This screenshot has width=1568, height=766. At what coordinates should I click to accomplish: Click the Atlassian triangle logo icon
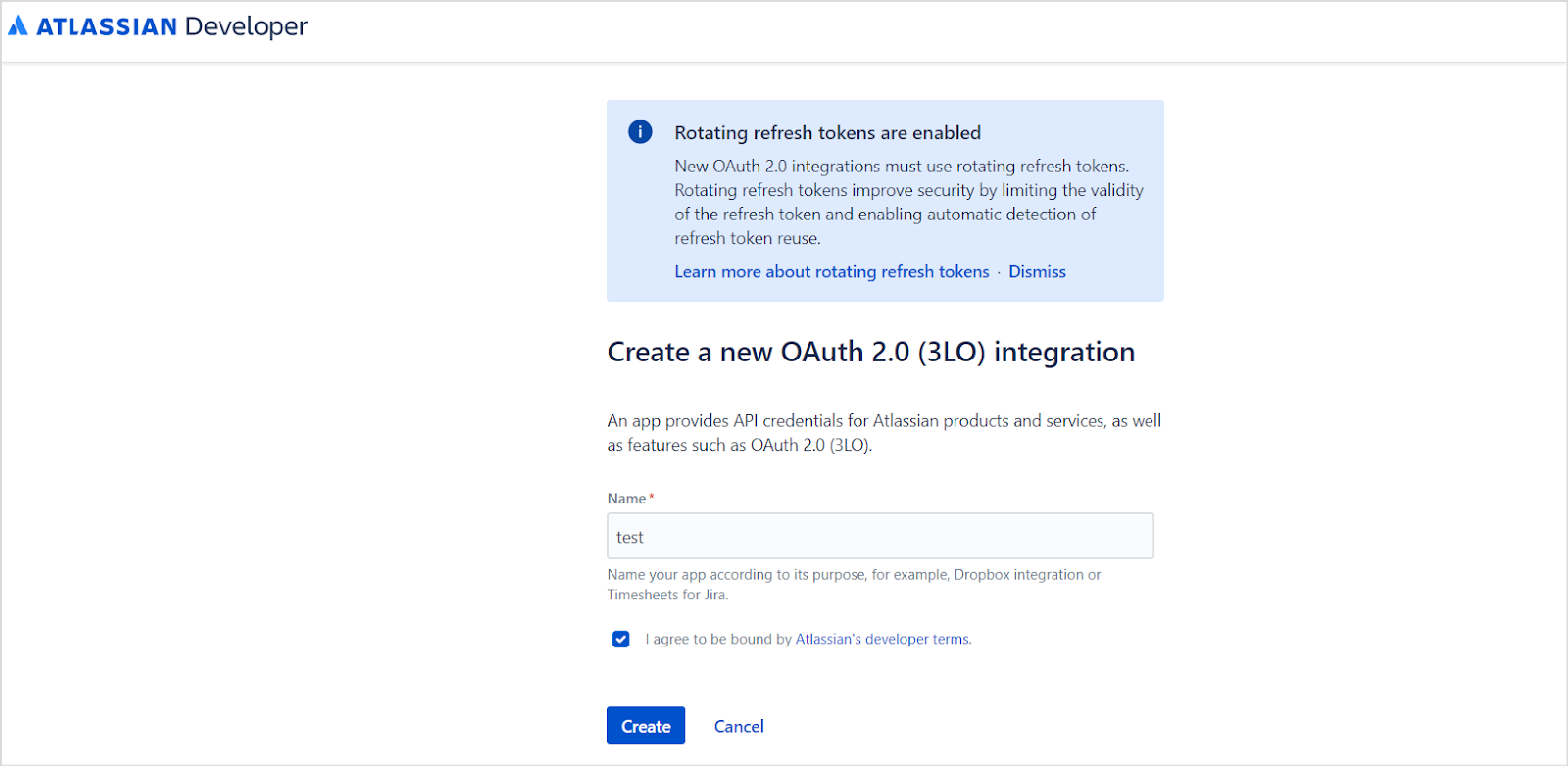click(18, 26)
